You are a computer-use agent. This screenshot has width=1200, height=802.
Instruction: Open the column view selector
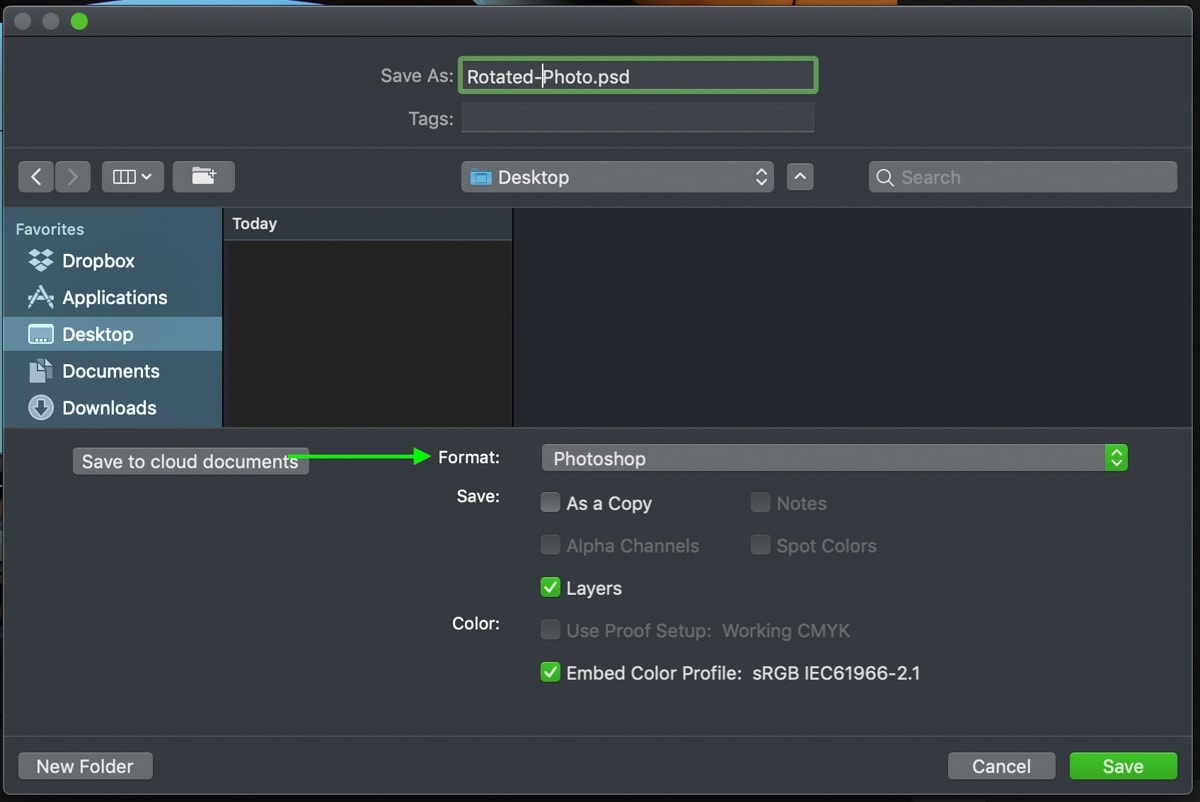click(x=132, y=176)
